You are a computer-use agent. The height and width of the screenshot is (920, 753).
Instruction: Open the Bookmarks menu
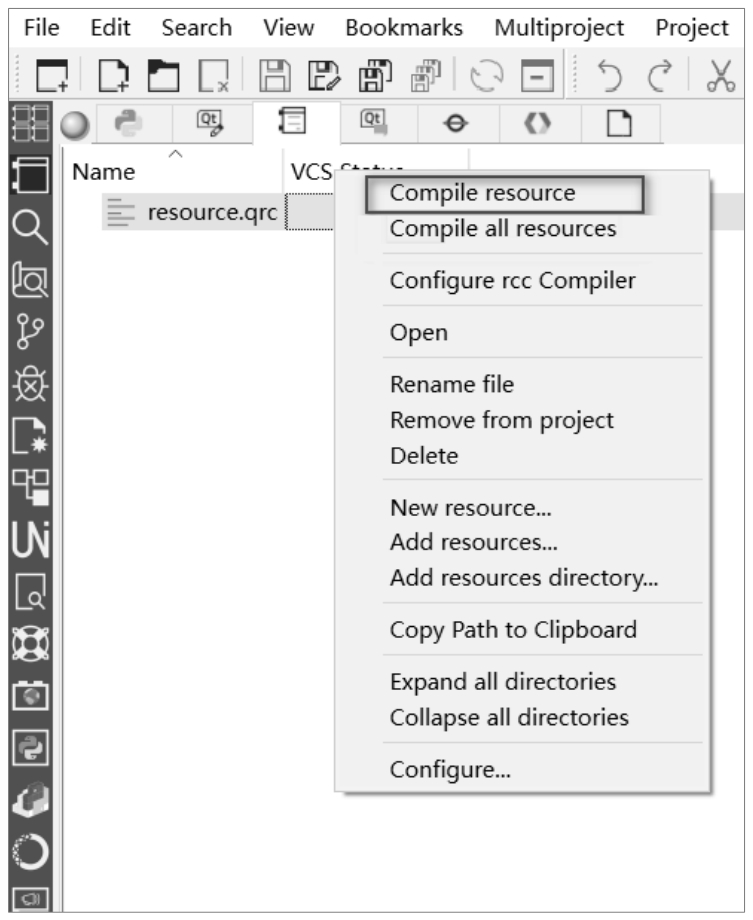pyautogui.click(x=404, y=28)
